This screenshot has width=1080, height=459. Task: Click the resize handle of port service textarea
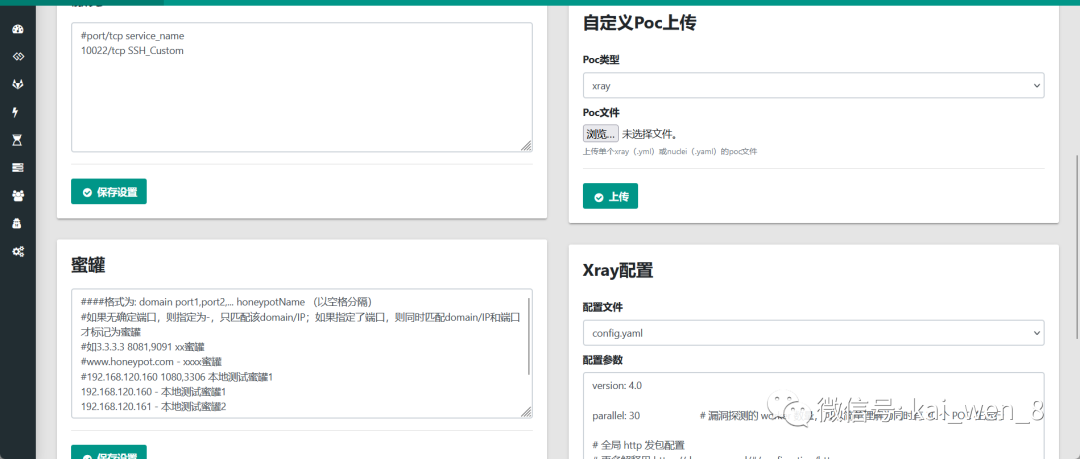coord(526,145)
